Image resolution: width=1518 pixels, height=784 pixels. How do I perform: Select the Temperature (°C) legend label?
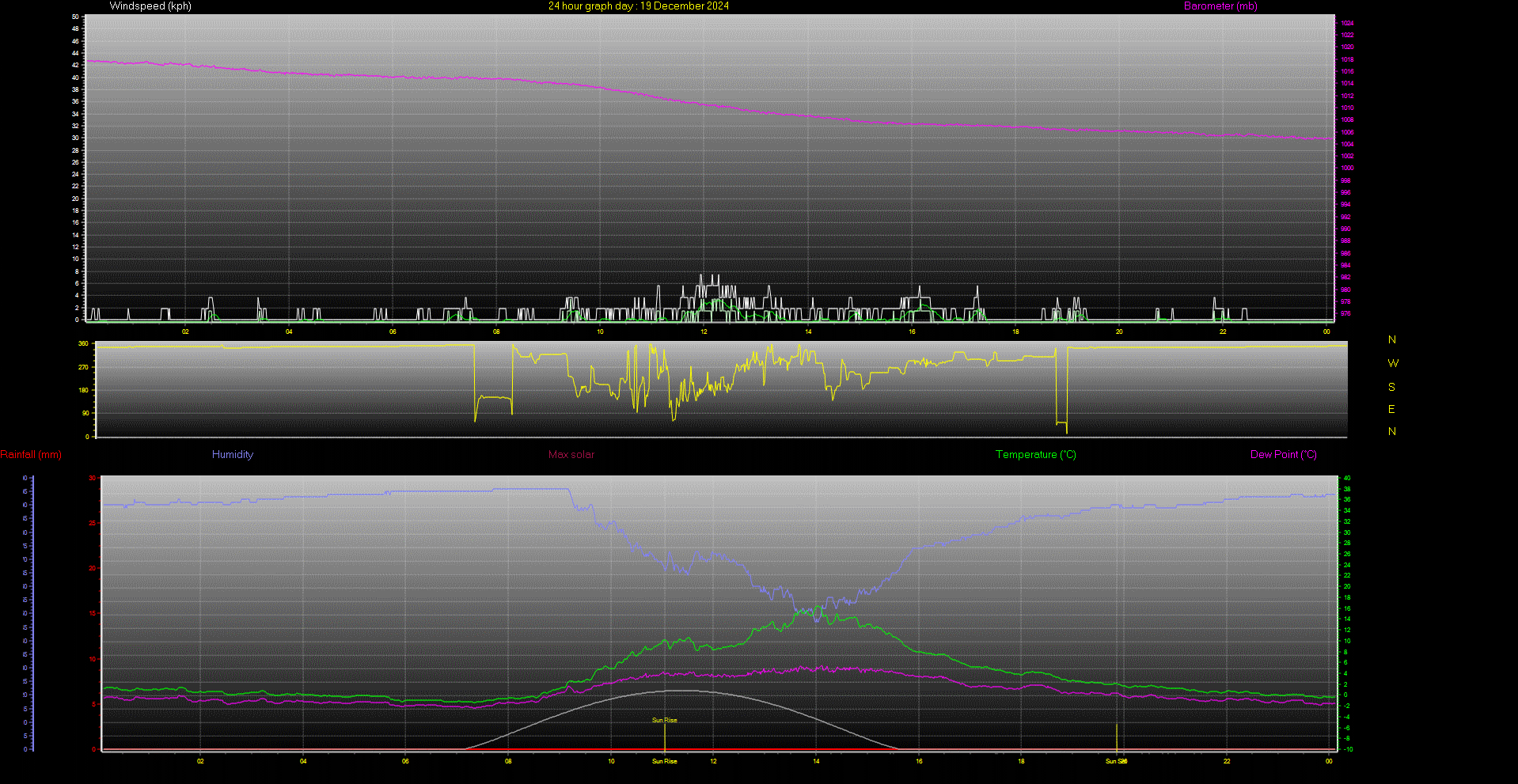click(x=1036, y=455)
